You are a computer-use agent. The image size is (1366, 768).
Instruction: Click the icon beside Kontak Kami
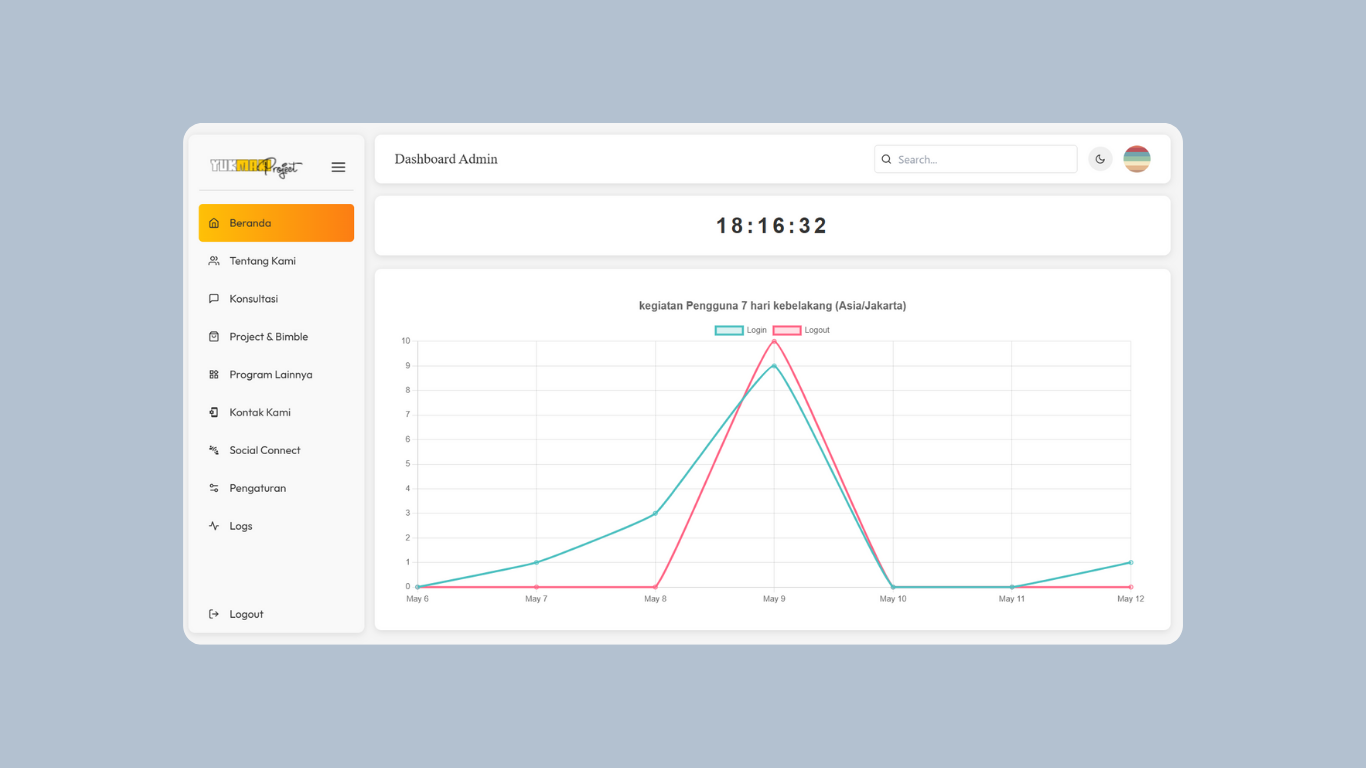[x=214, y=412]
